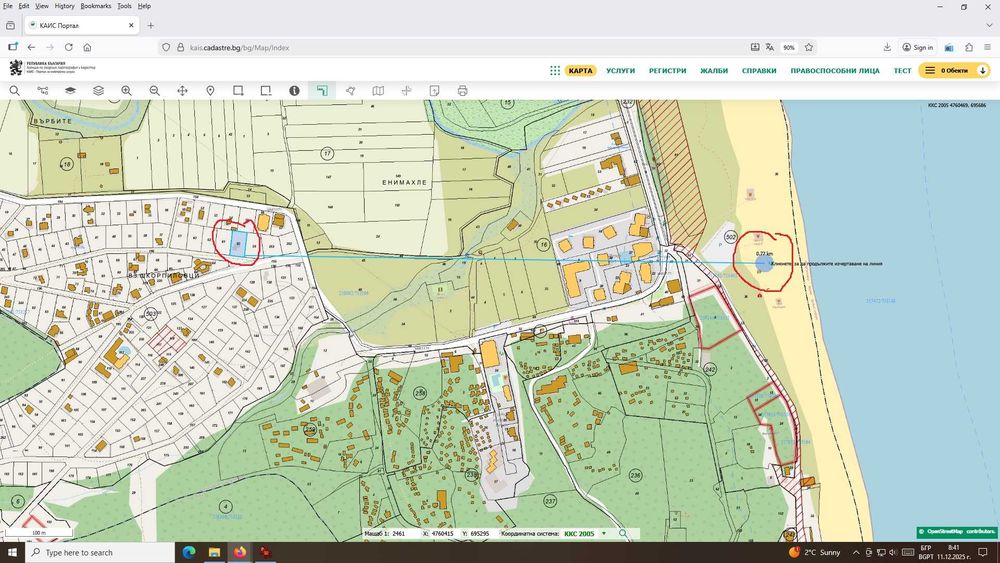Screen dimensions: 1000x563
Task: Click the object information (i) tool
Action: click(x=294, y=91)
